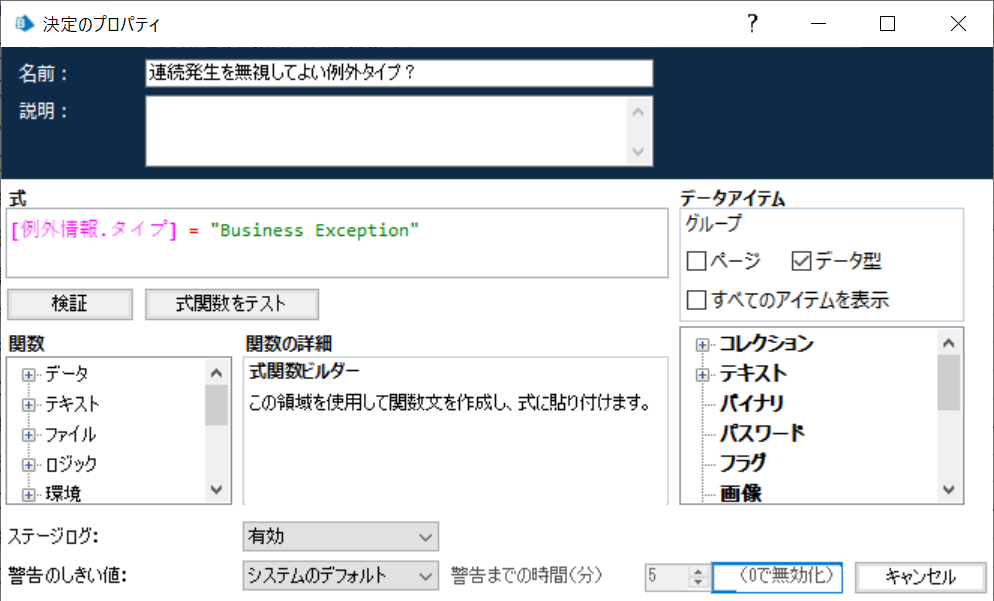Screen dimensions: 994x601
Task: Click the 関数 list scrollbar thumb
Action: pyautogui.click(x=216, y=404)
